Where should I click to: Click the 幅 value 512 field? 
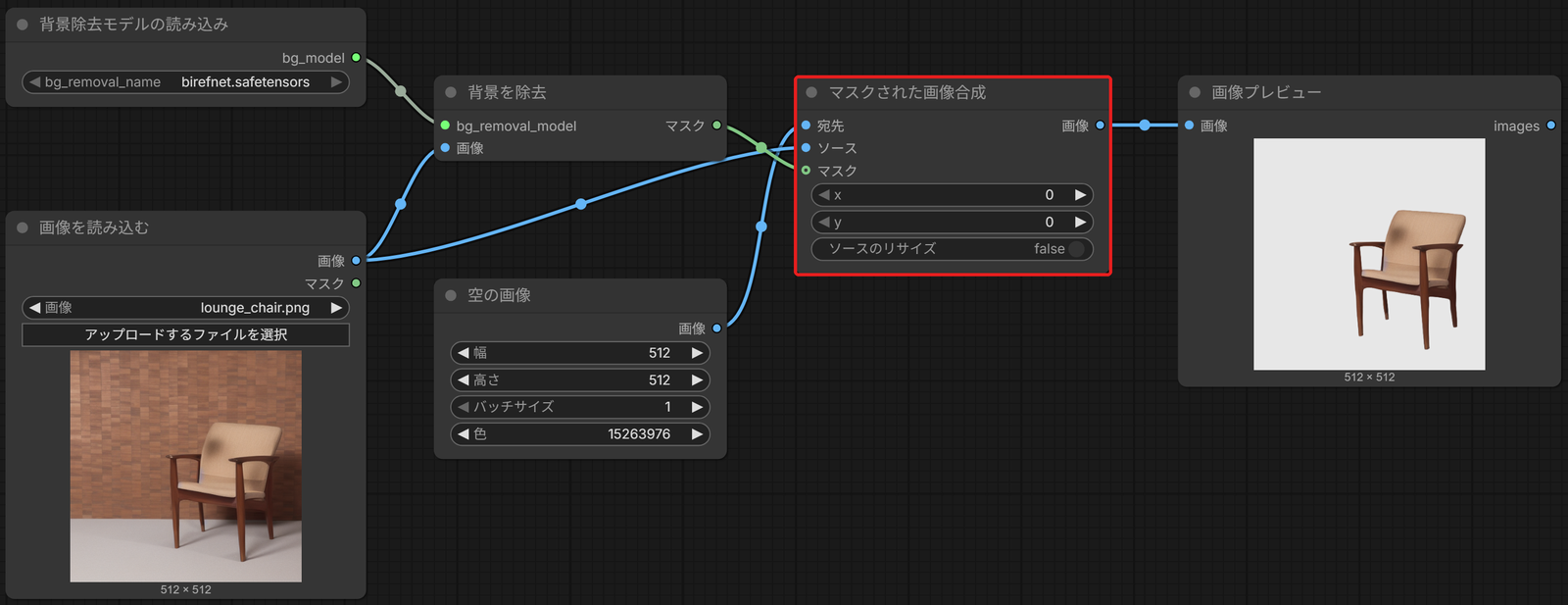[x=580, y=353]
